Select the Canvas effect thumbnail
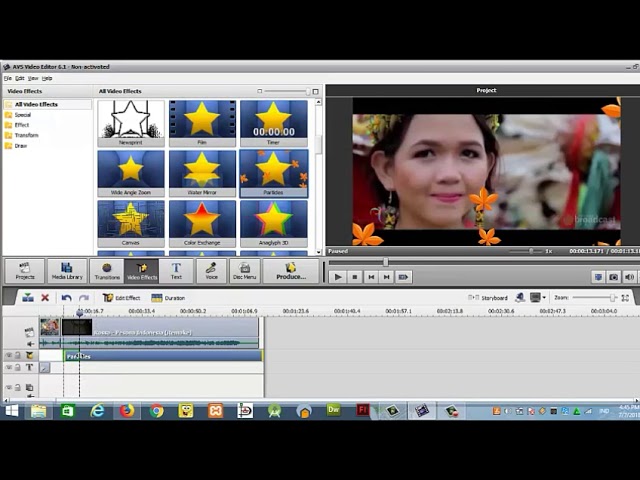 coord(131,223)
